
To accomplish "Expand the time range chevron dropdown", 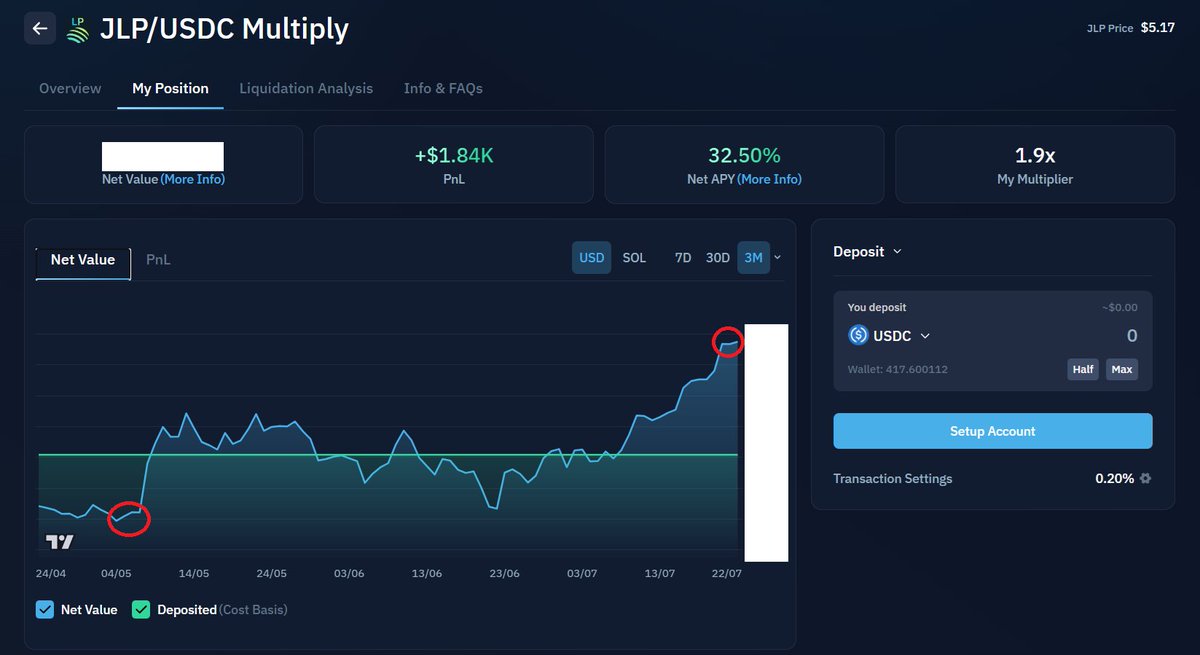I will [x=778, y=258].
